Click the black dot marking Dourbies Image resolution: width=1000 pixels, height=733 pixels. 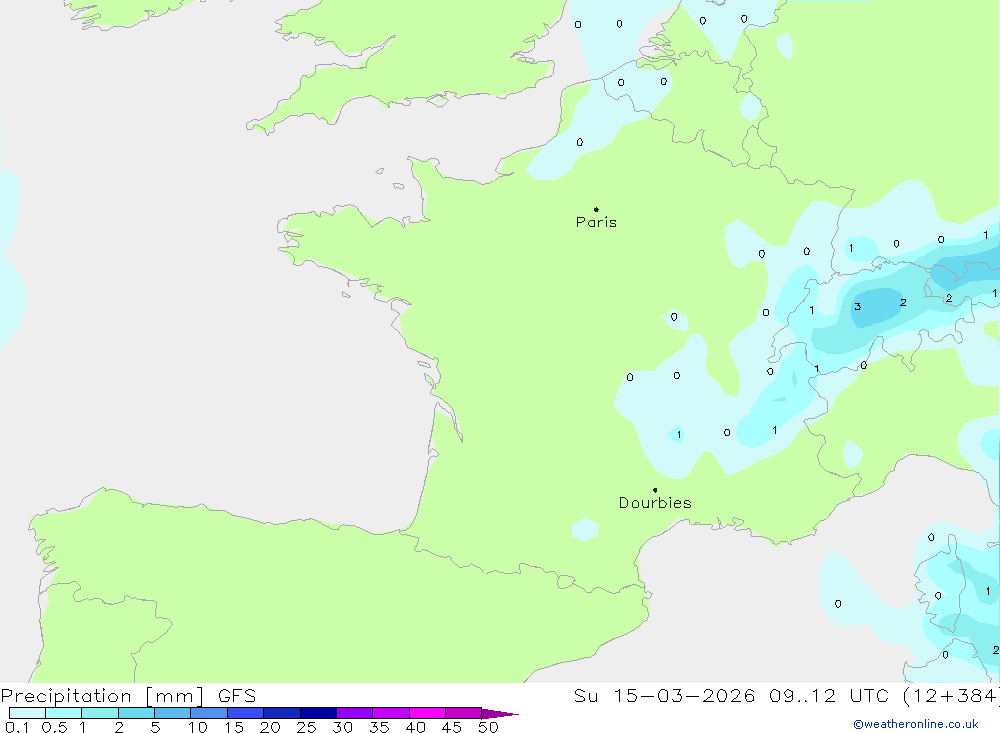(655, 490)
